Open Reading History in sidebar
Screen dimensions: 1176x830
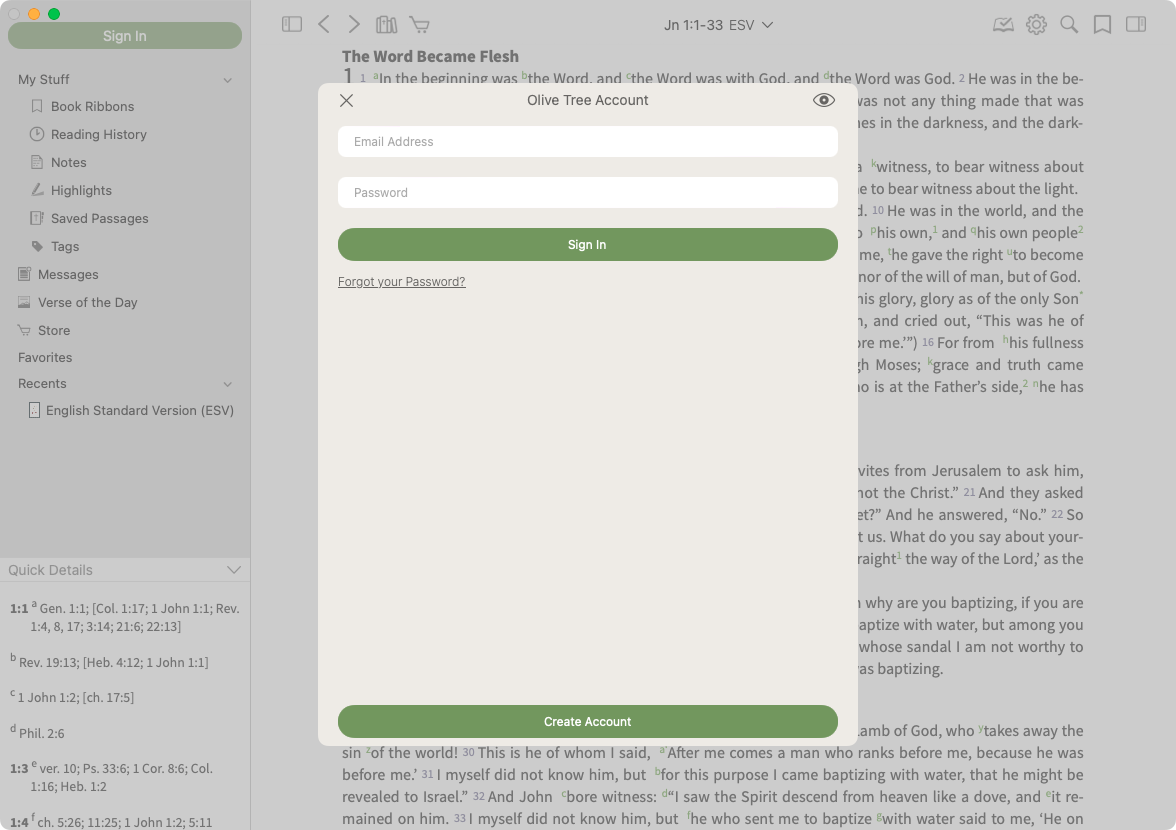pyautogui.click(x=98, y=134)
